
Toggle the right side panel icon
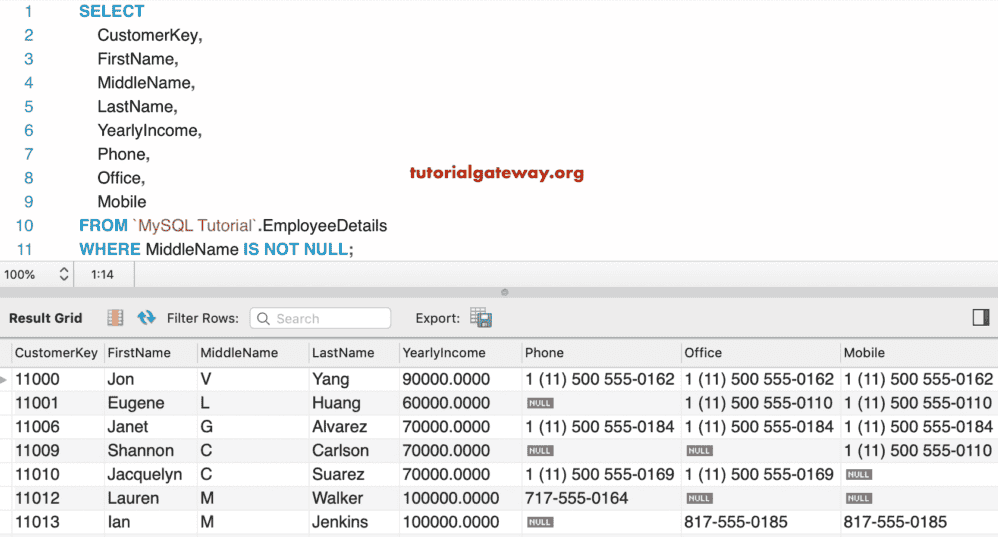coord(981,317)
